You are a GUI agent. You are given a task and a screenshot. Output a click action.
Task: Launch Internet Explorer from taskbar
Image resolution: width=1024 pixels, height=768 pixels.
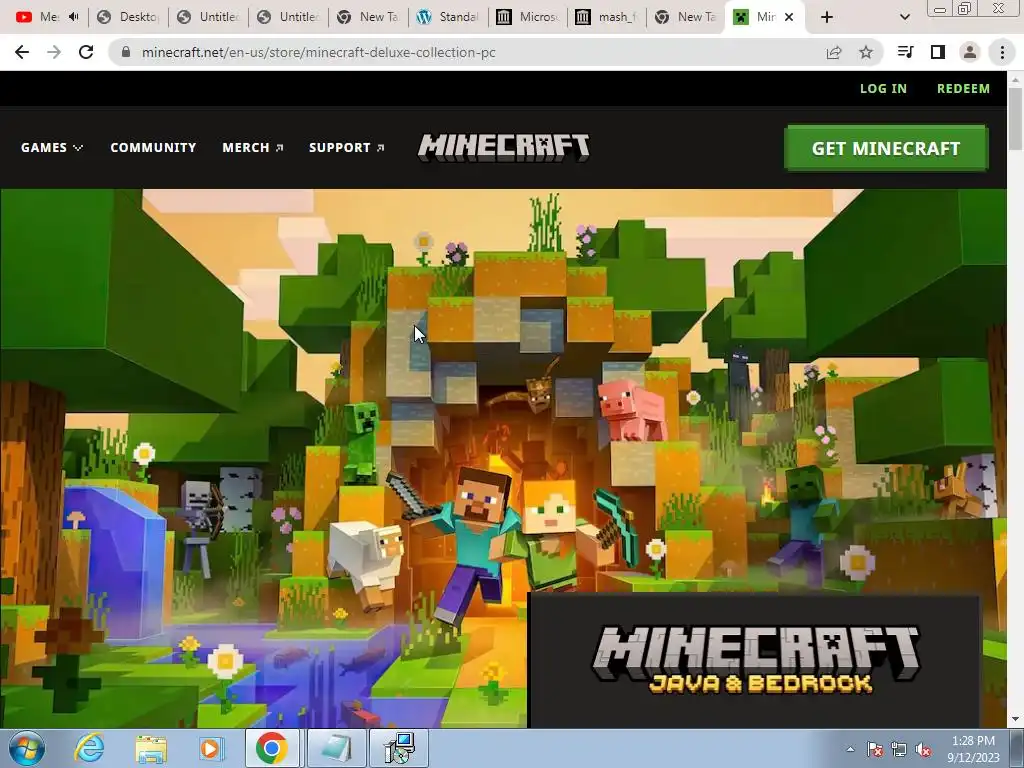coord(89,748)
